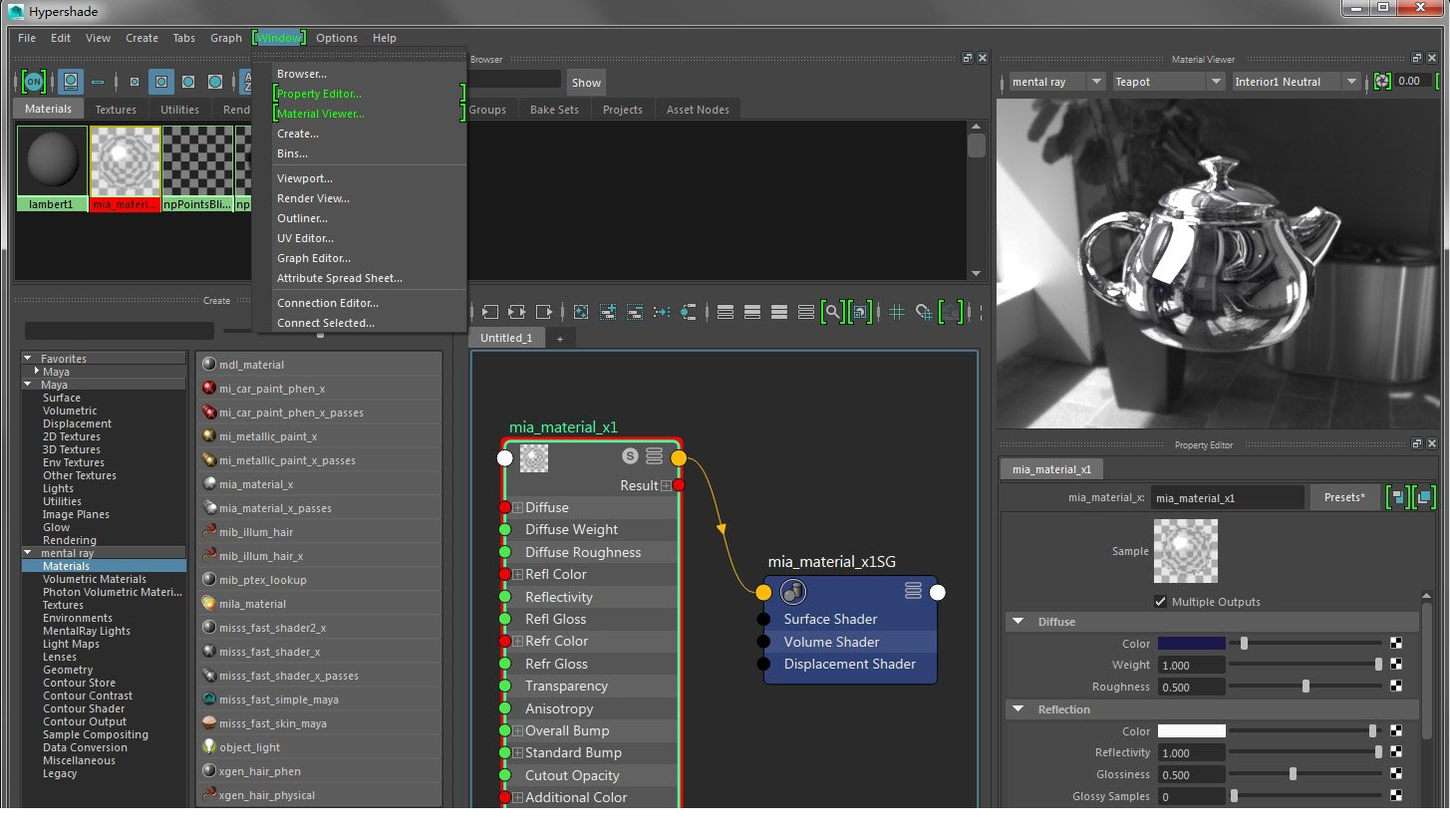Click add selected nodes to graph icon
Screen dimensions: 1450x840
[x=608, y=312]
